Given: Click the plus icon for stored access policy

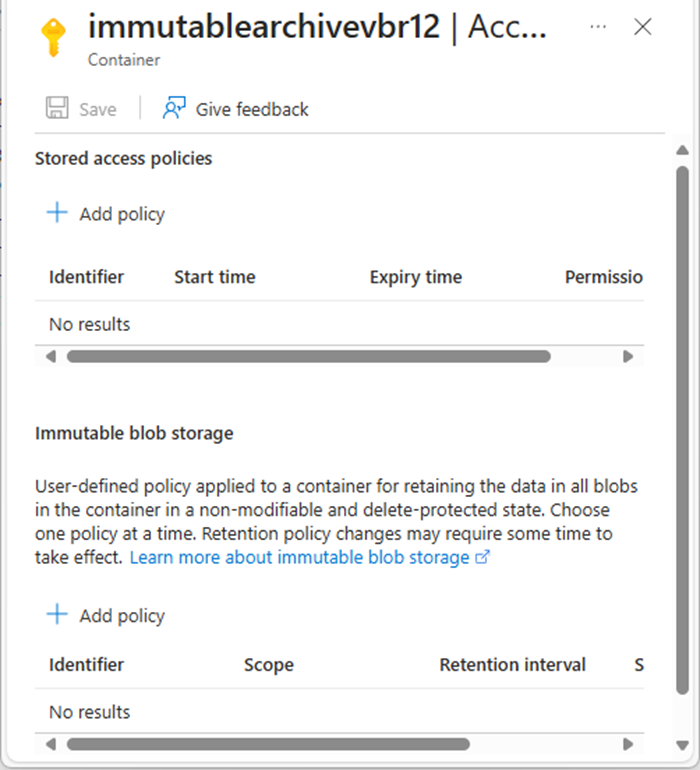Looking at the screenshot, I should click(x=58, y=213).
